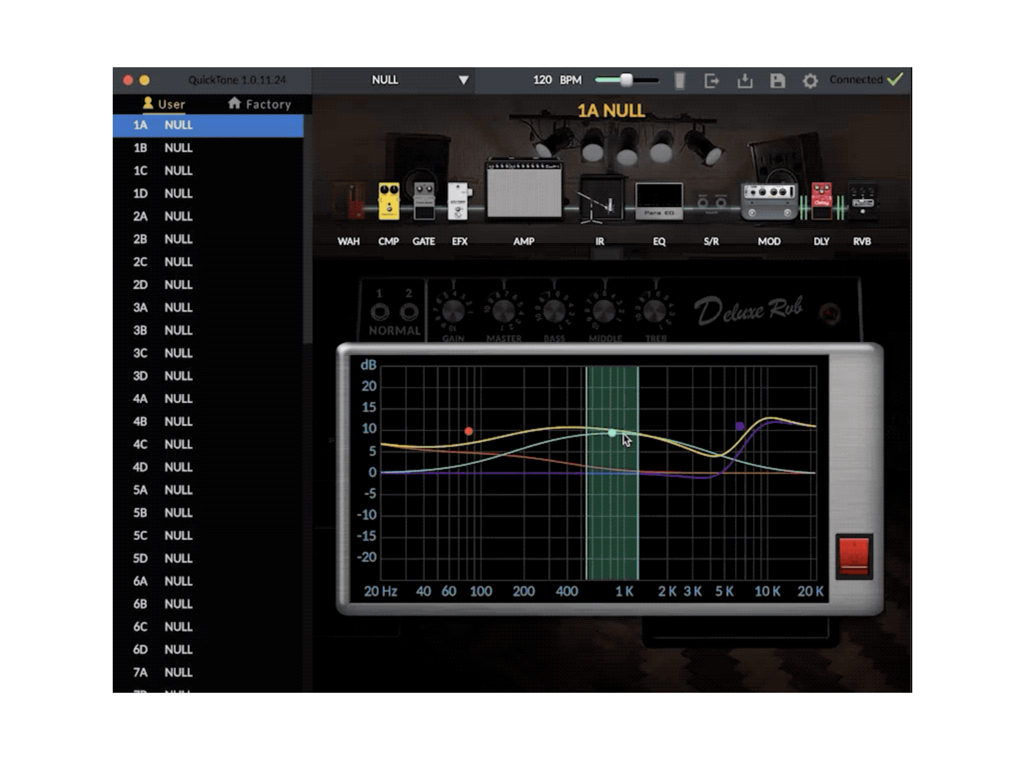The image size is (1024, 768).
Task: Click the red low-band EQ node
Action: 468,431
